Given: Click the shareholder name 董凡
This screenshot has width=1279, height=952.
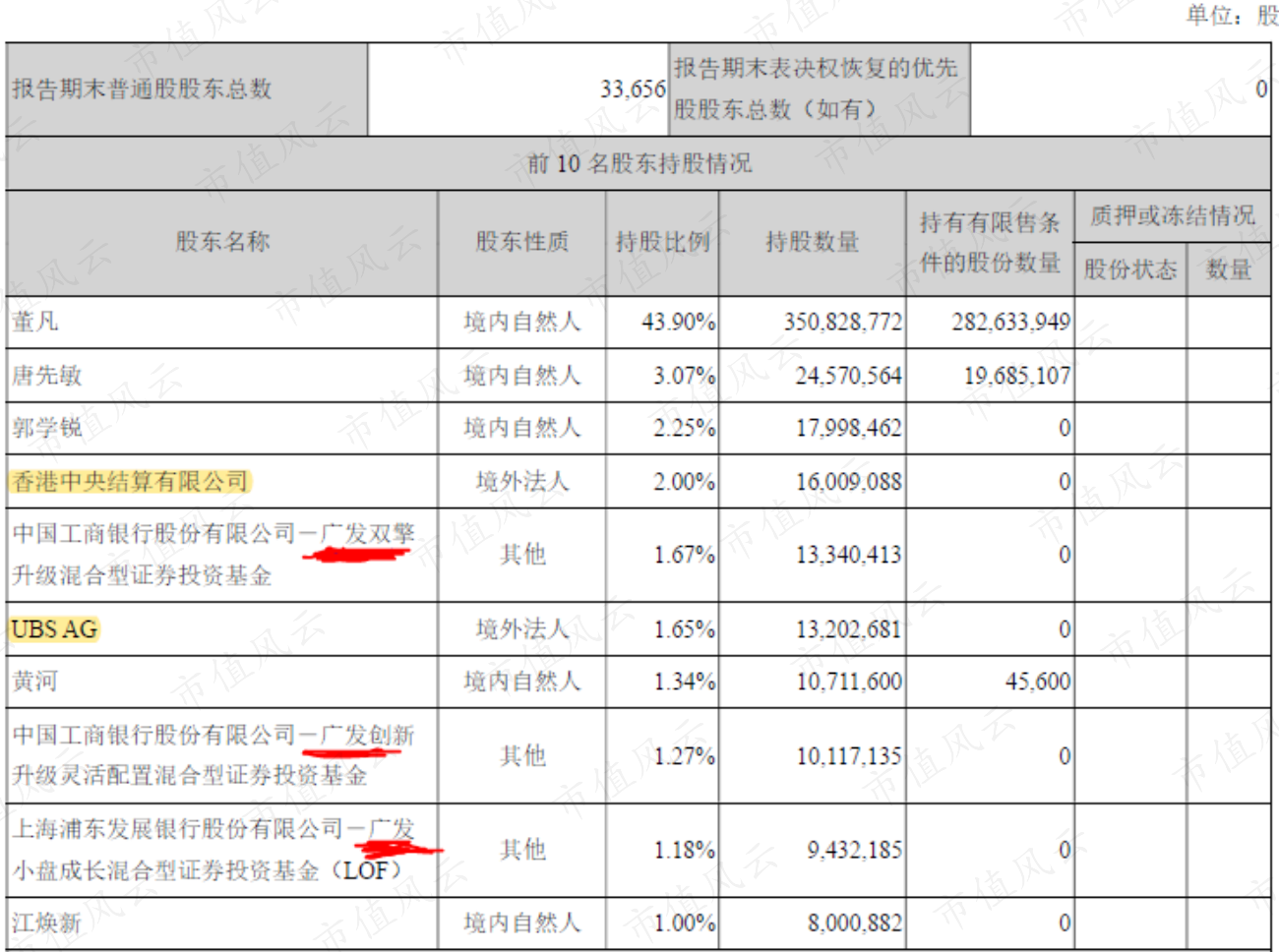Looking at the screenshot, I should tap(35, 322).
